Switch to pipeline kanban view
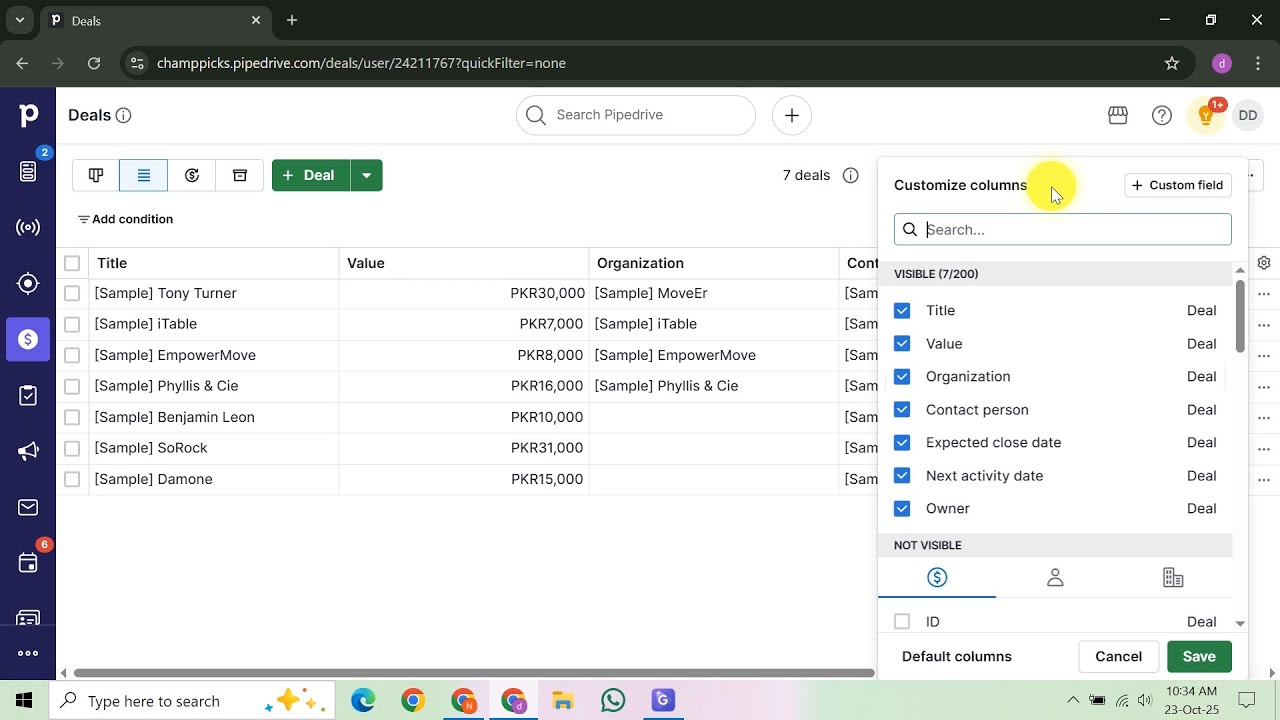The width and height of the screenshot is (1280, 720). click(x=96, y=175)
